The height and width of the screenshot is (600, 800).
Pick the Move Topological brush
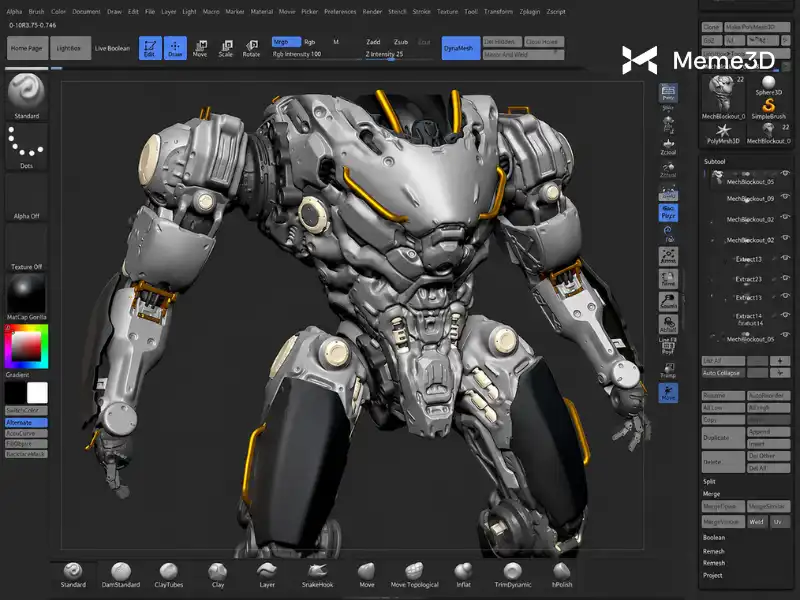pos(414,574)
